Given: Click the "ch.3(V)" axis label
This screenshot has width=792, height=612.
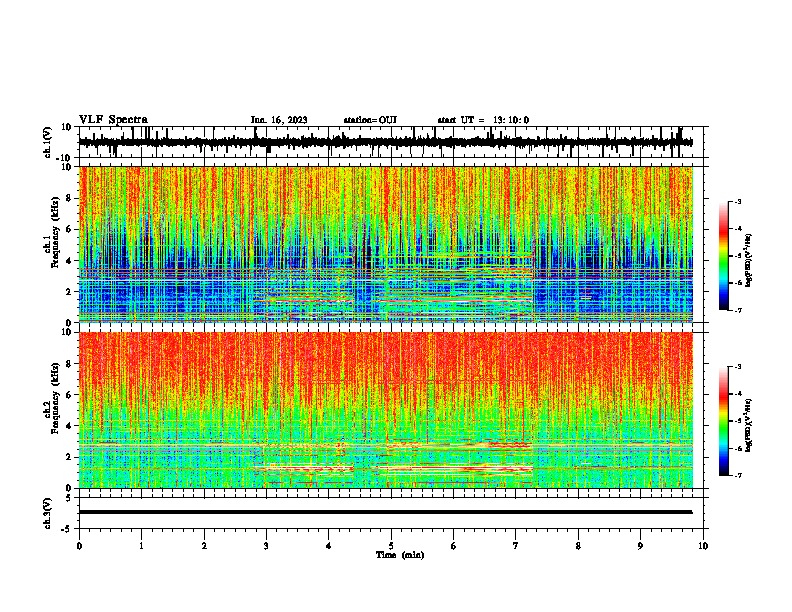Looking at the screenshot, I should pos(48,513).
